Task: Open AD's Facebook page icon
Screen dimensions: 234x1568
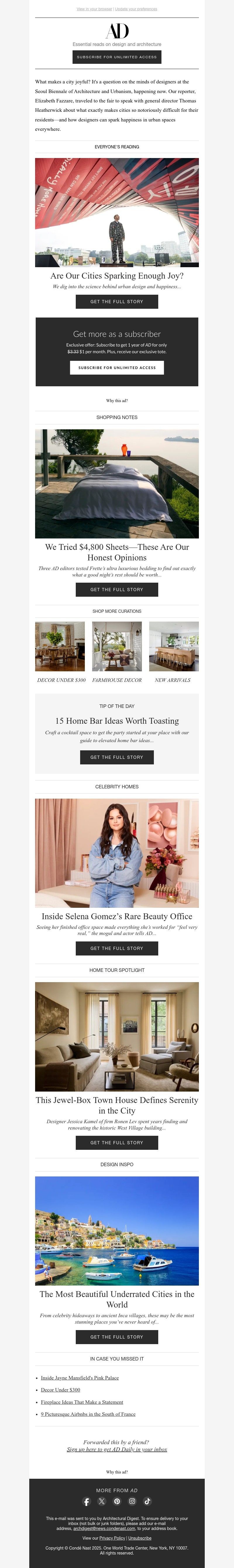Action: [x=87, y=1502]
